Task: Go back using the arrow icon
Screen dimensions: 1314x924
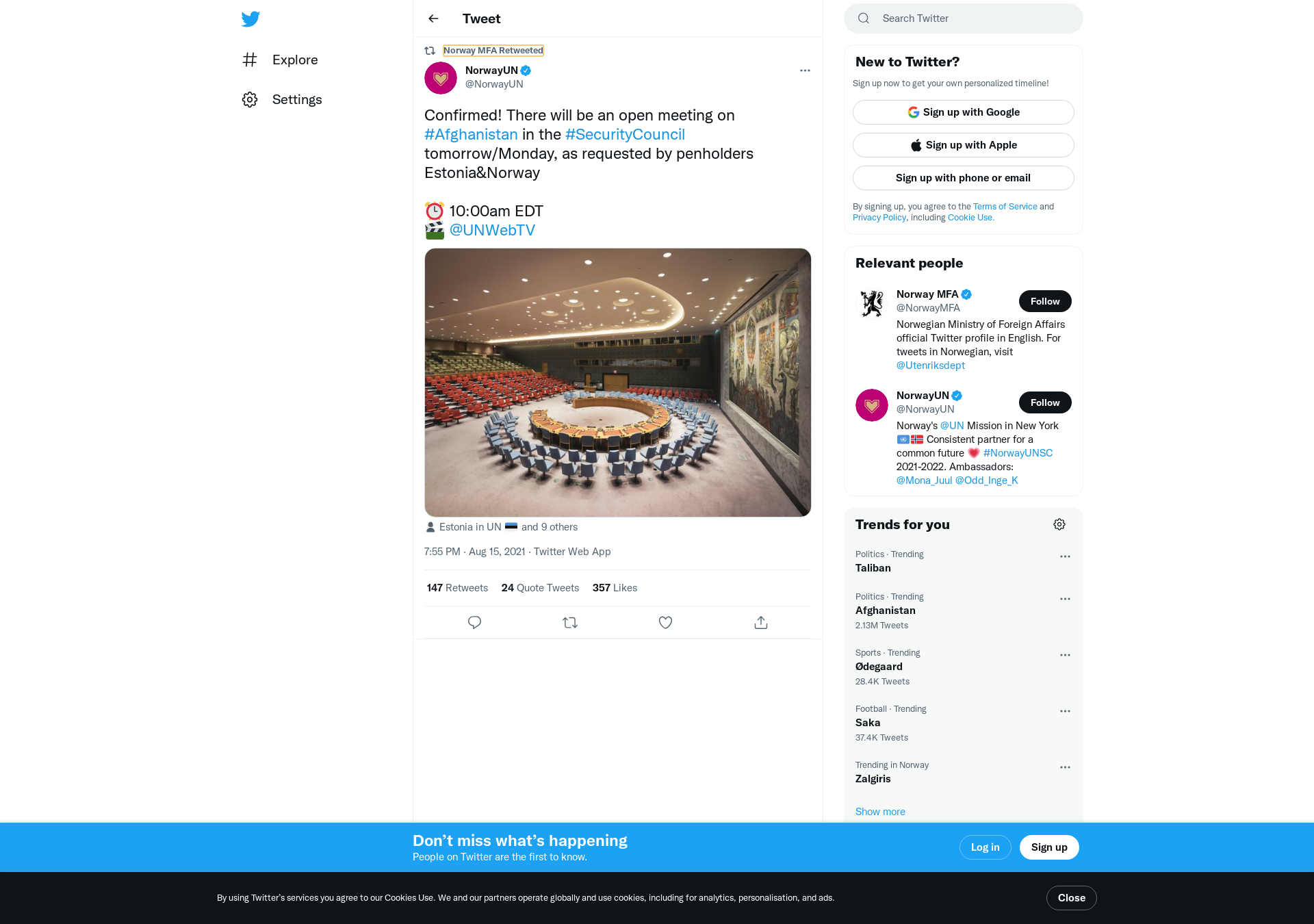Action: click(433, 18)
